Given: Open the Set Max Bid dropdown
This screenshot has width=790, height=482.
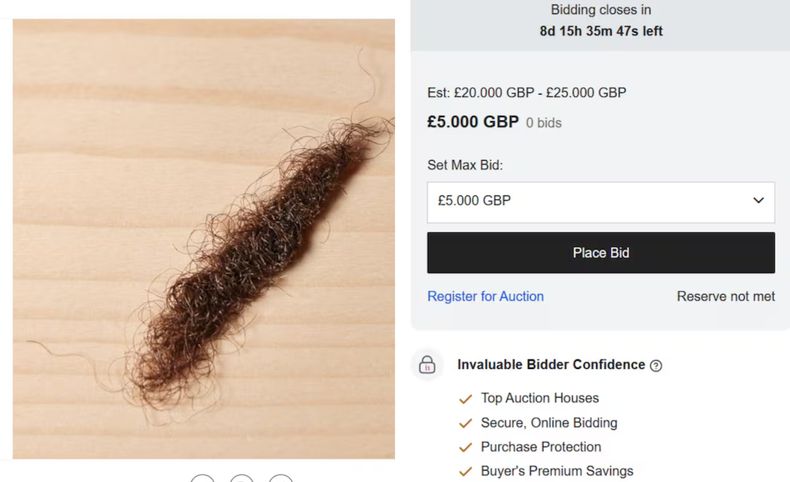Looking at the screenshot, I should tap(600, 201).
